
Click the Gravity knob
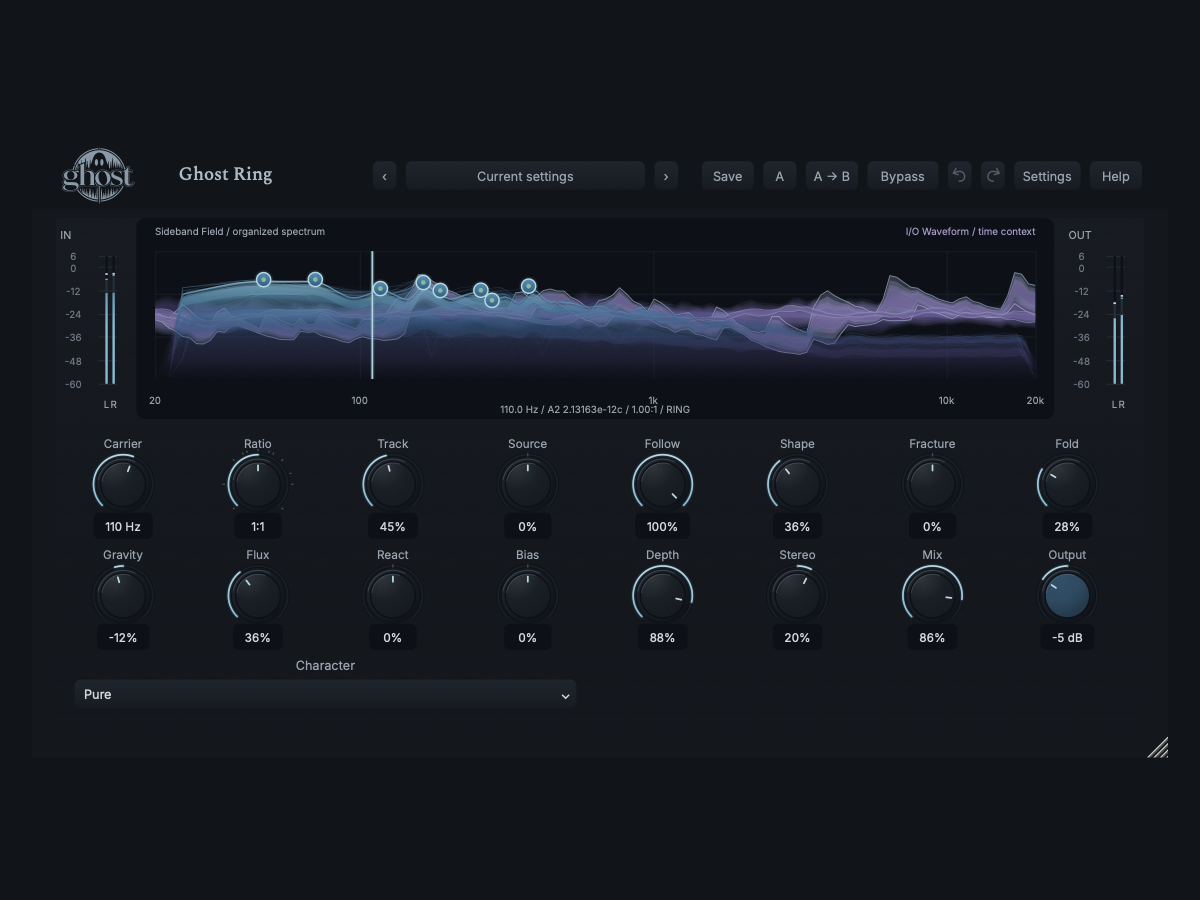(x=123, y=596)
